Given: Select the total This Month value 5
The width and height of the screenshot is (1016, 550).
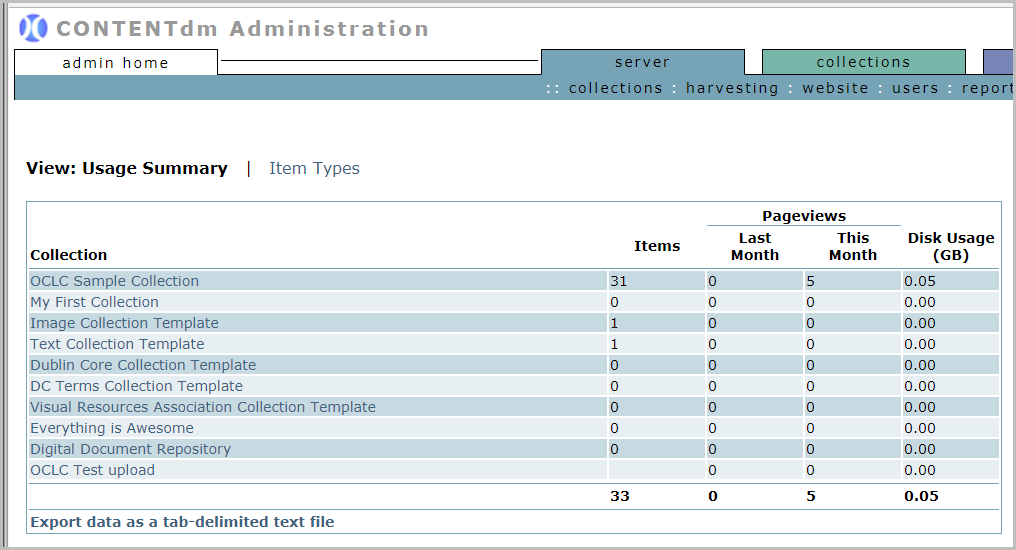Looking at the screenshot, I should point(811,496).
